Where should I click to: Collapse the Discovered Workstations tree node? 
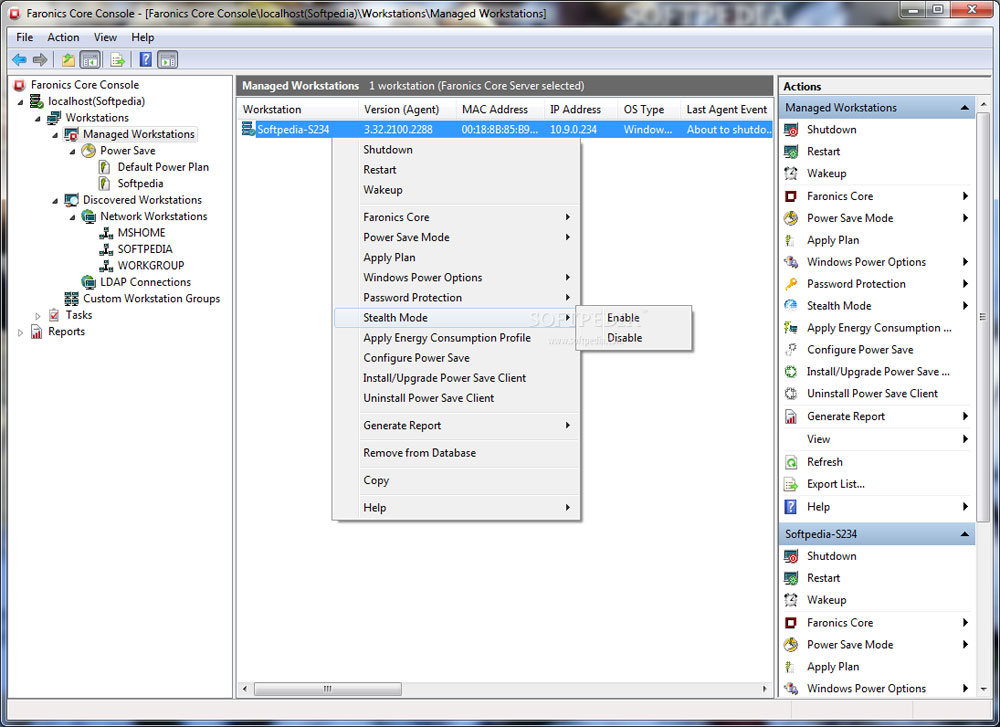point(55,201)
